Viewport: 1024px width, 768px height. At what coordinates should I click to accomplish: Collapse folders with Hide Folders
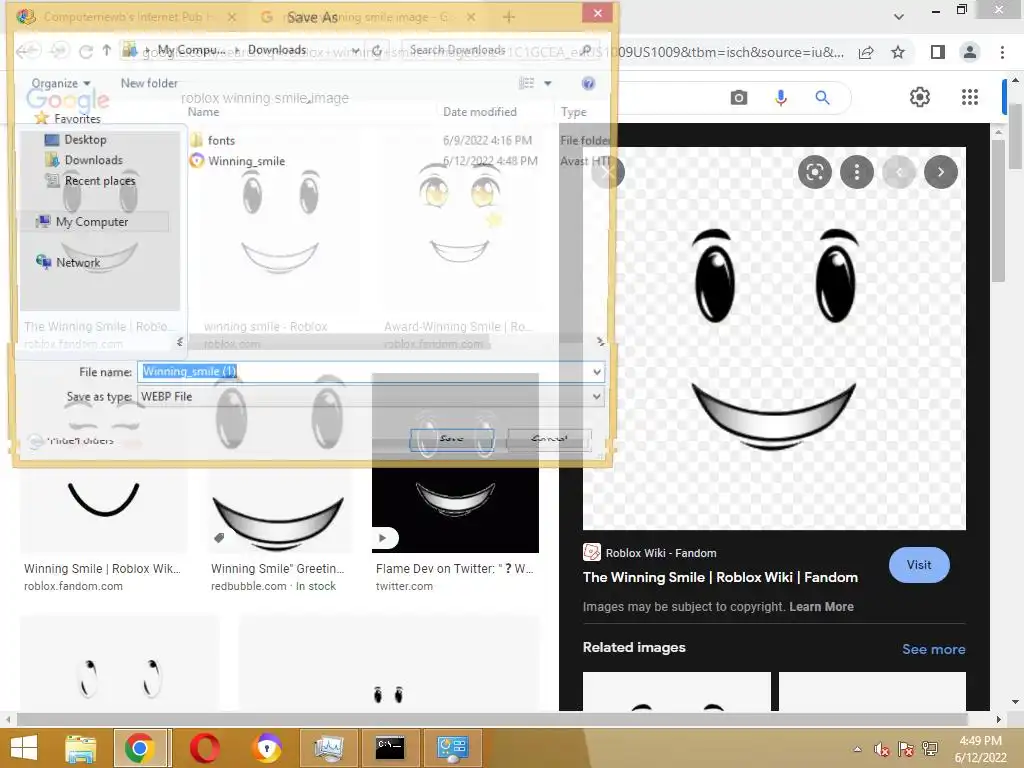click(72, 441)
